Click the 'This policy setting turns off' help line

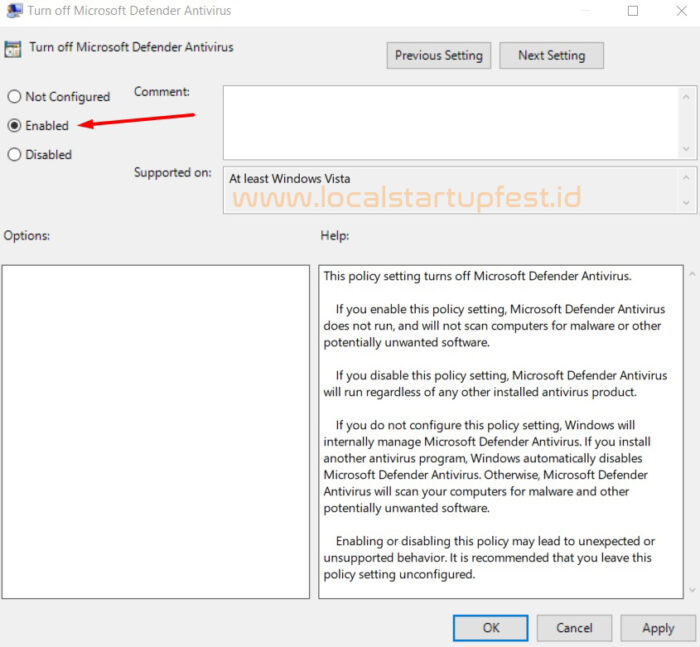point(477,276)
